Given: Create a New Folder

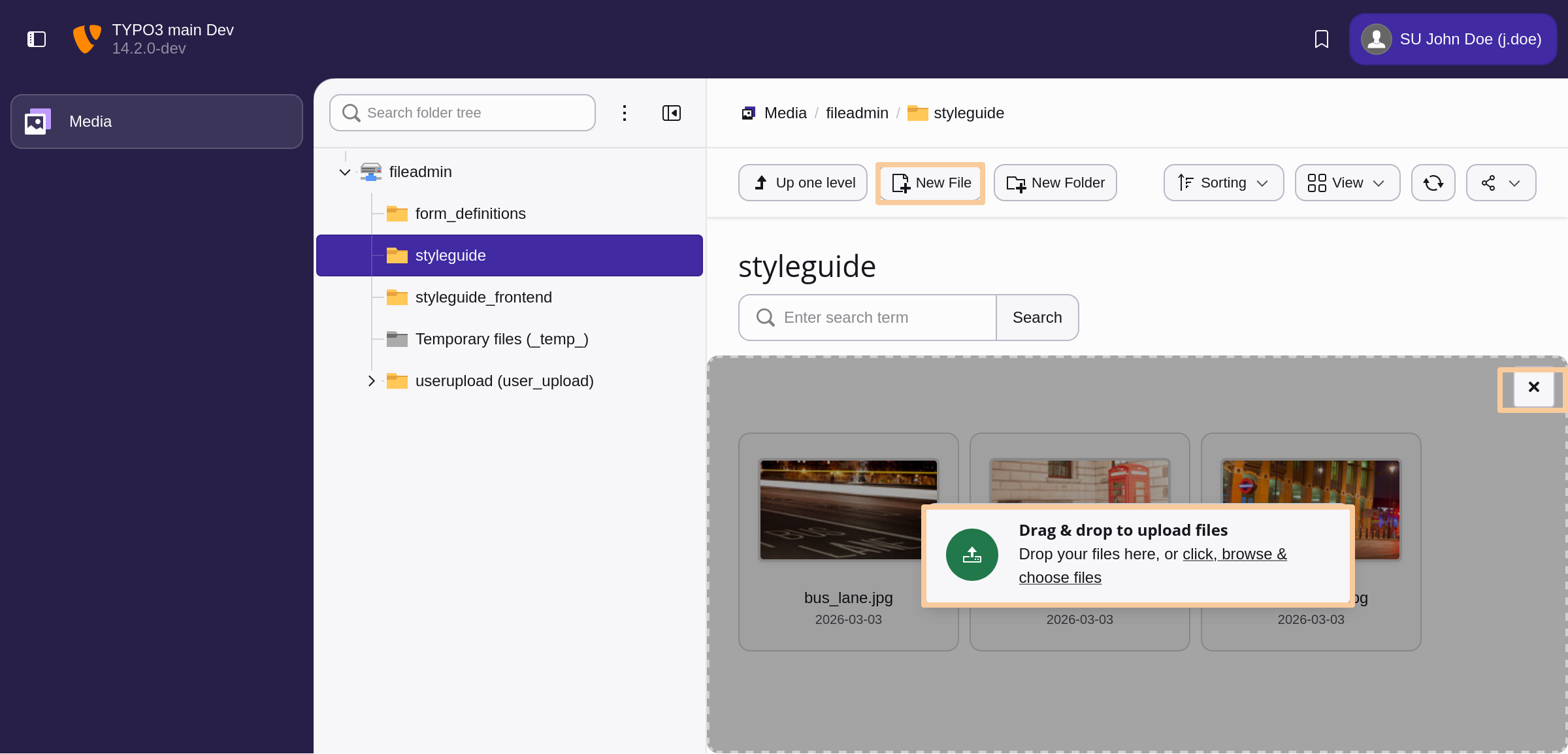Looking at the screenshot, I should [1055, 183].
